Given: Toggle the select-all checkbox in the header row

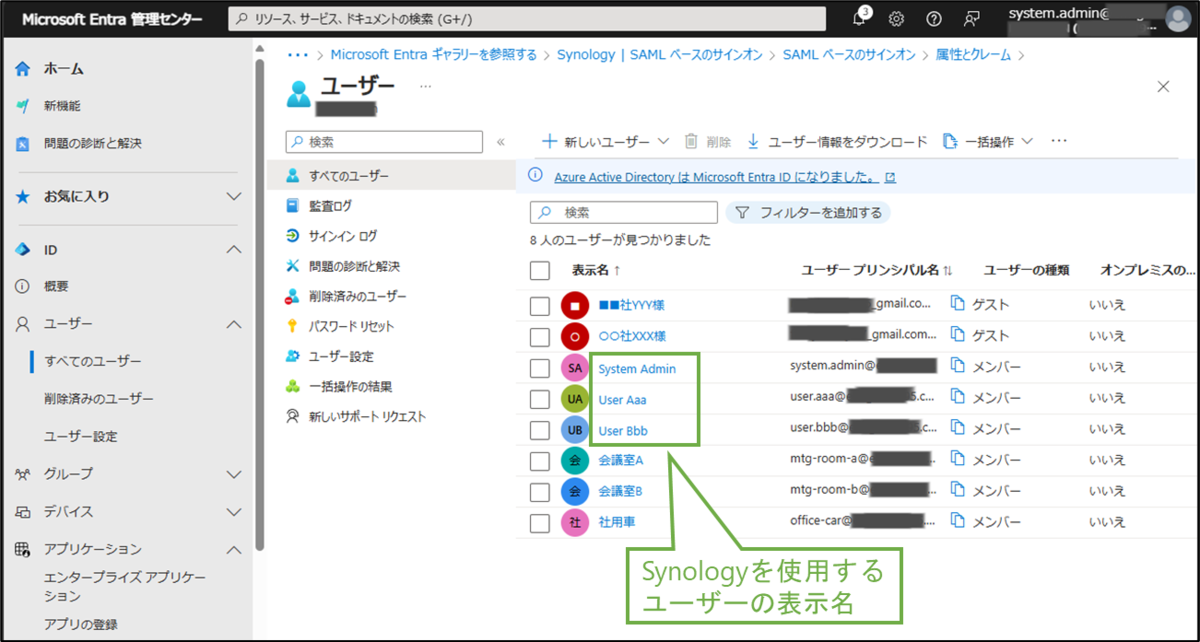Looking at the screenshot, I should point(540,270).
